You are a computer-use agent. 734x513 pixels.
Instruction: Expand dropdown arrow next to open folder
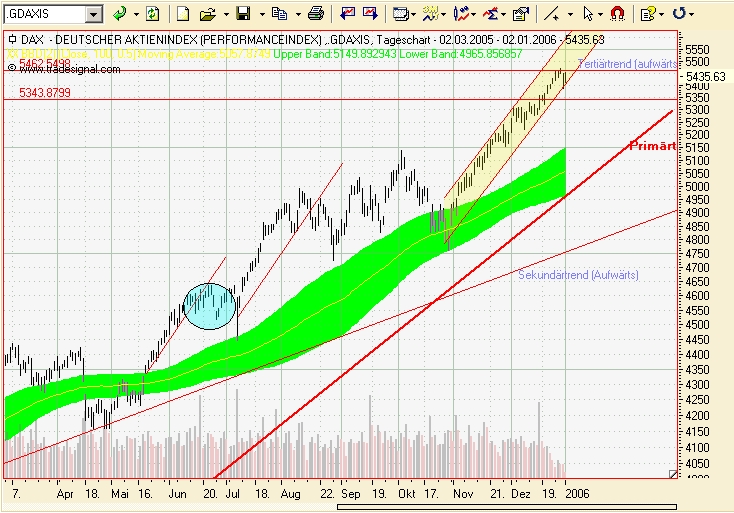click(226, 15)
